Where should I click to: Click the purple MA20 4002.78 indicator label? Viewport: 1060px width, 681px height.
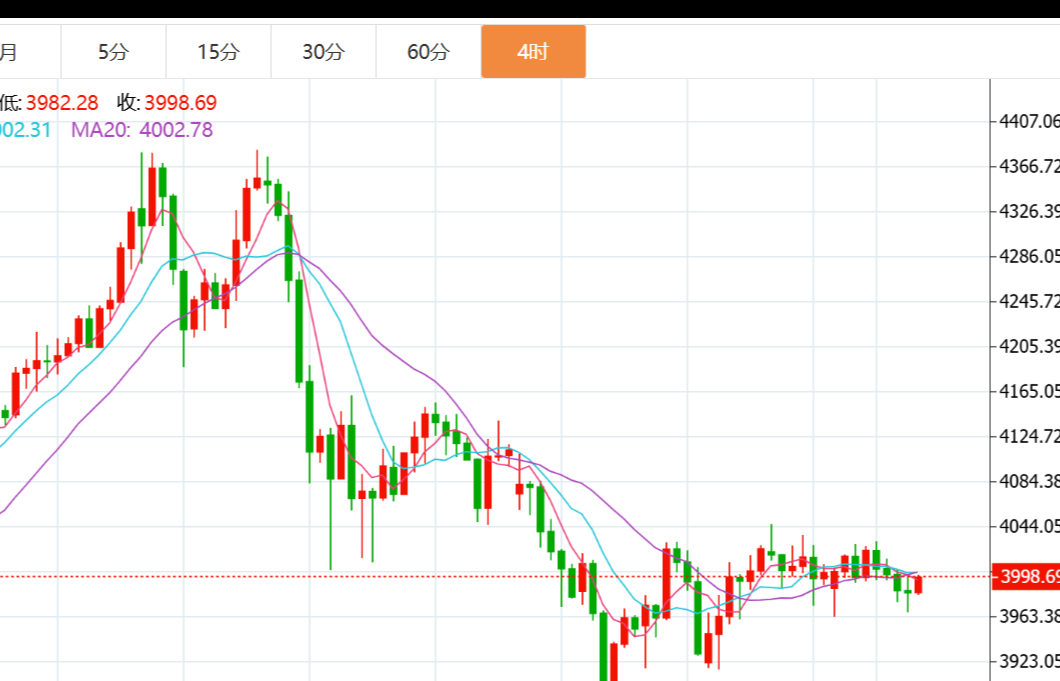[x=141, y=130]
